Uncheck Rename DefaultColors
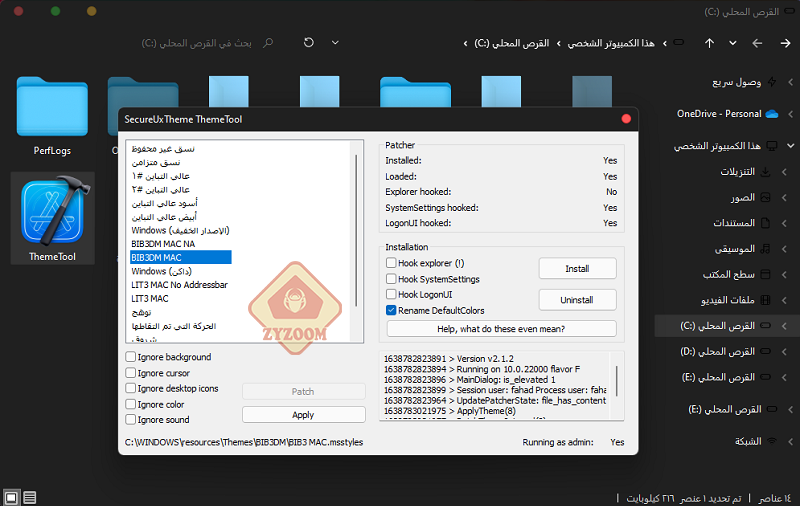 (391, 310)
